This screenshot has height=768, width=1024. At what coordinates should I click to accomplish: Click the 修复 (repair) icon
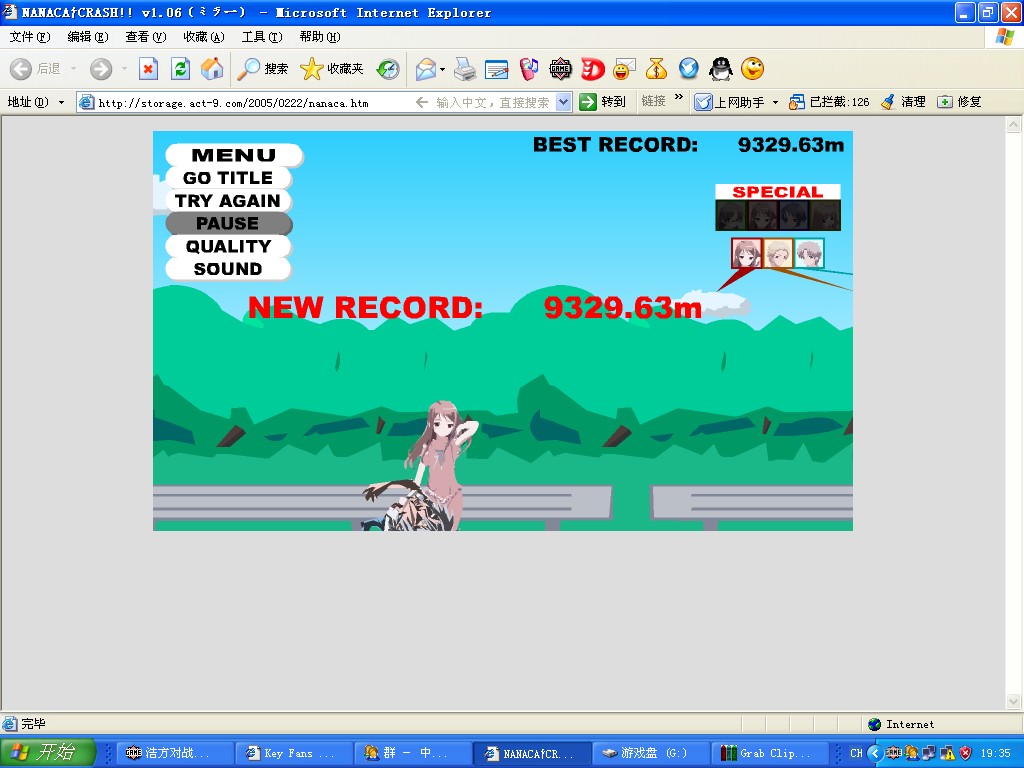click(944, 102)
